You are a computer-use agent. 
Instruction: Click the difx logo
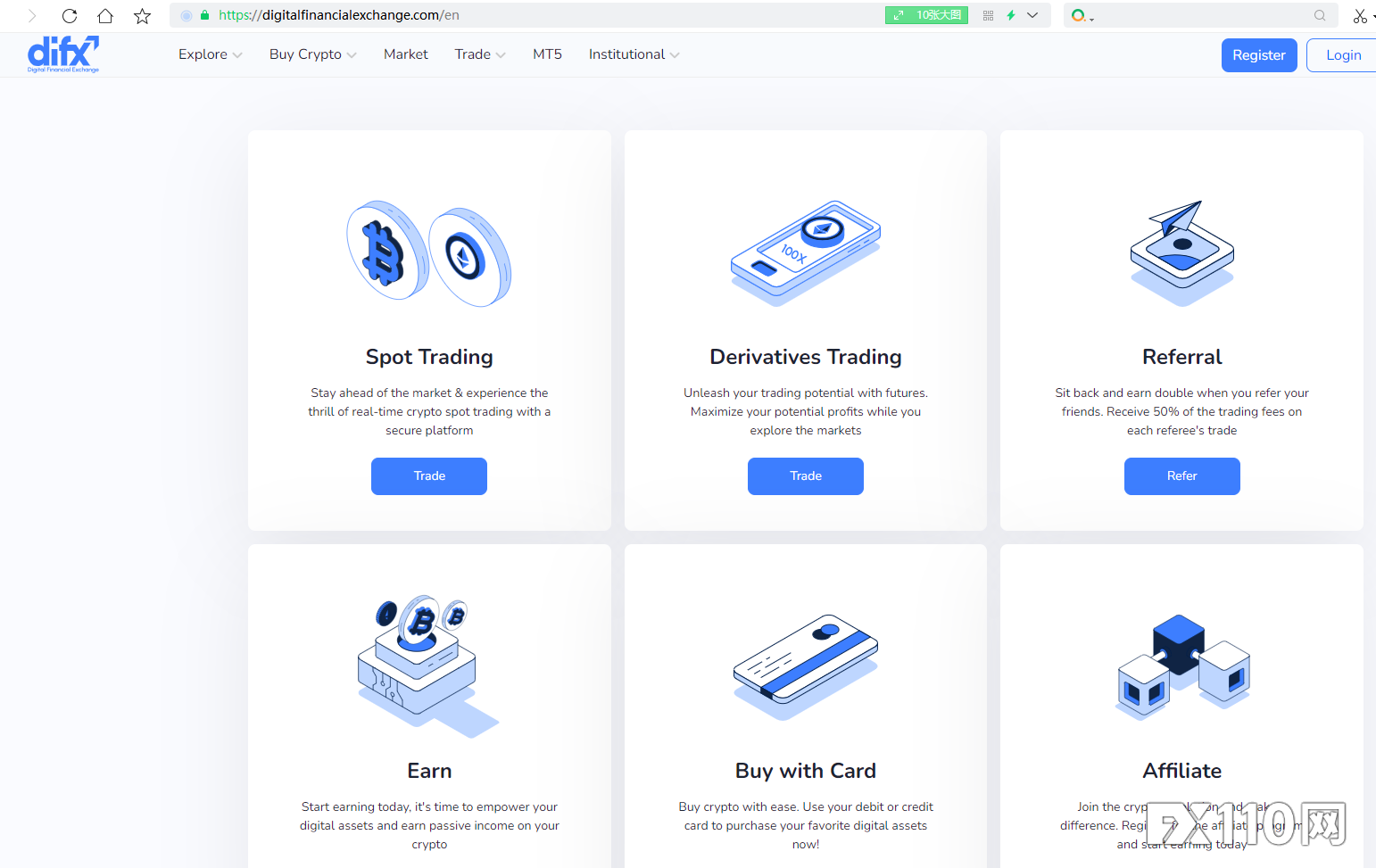63,54
